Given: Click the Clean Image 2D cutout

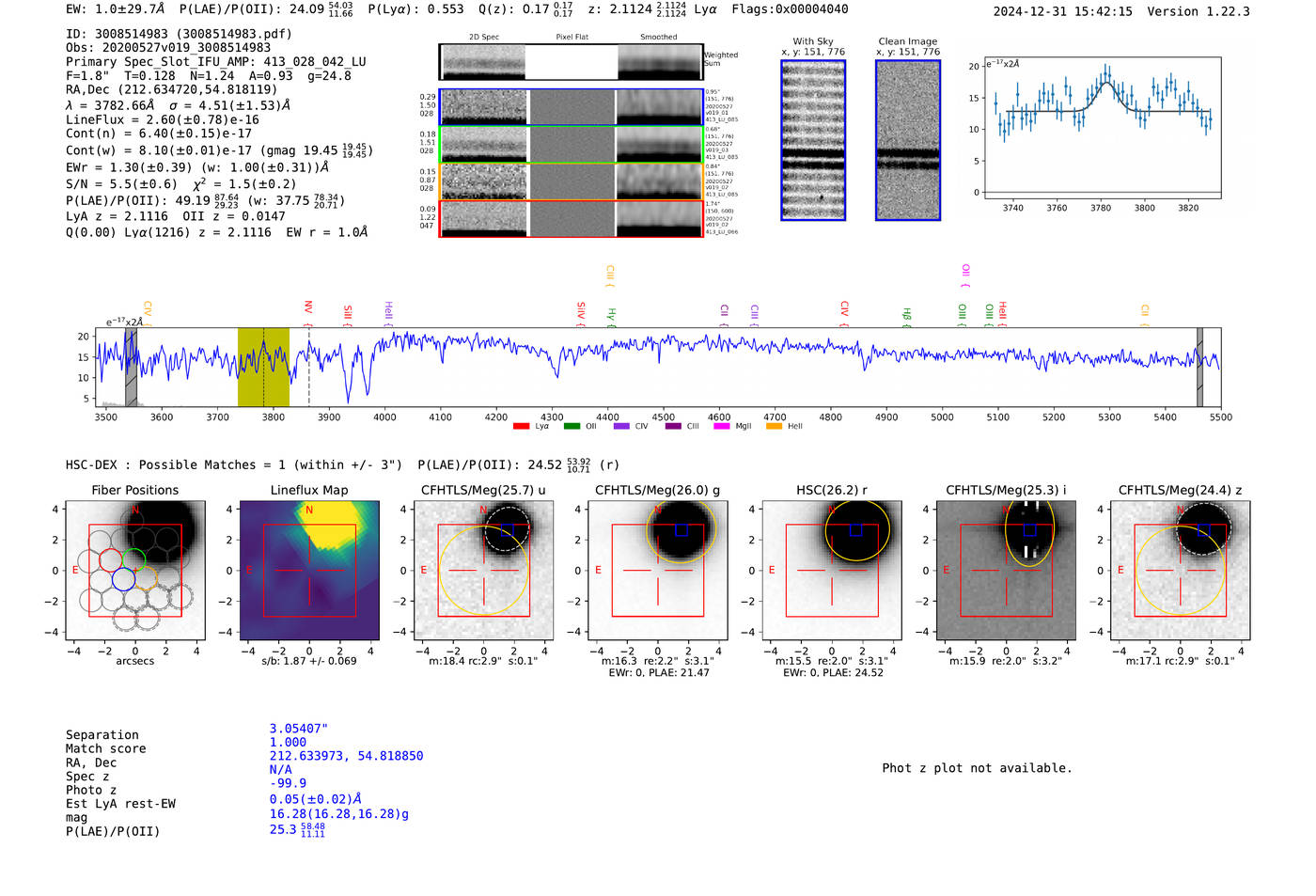Looking at the screenshot, I should point(908,140).
